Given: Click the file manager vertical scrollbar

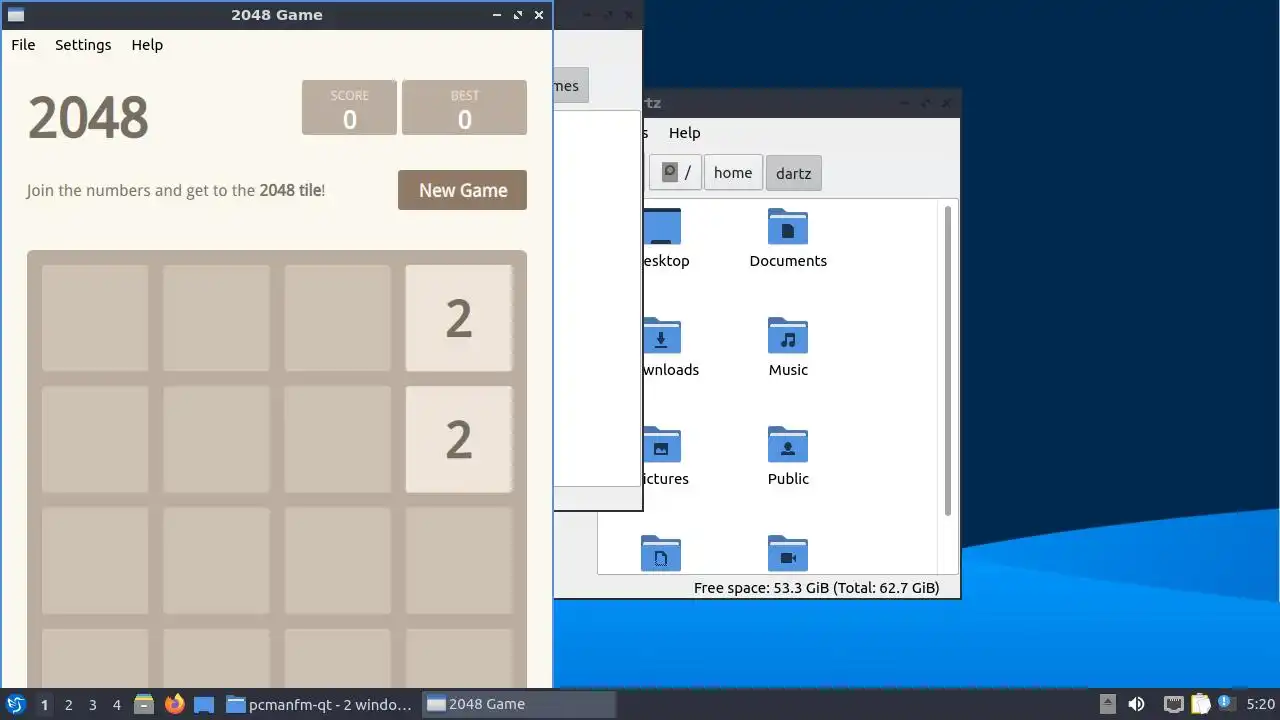Looking at the screenshot, I should (948, 360).
